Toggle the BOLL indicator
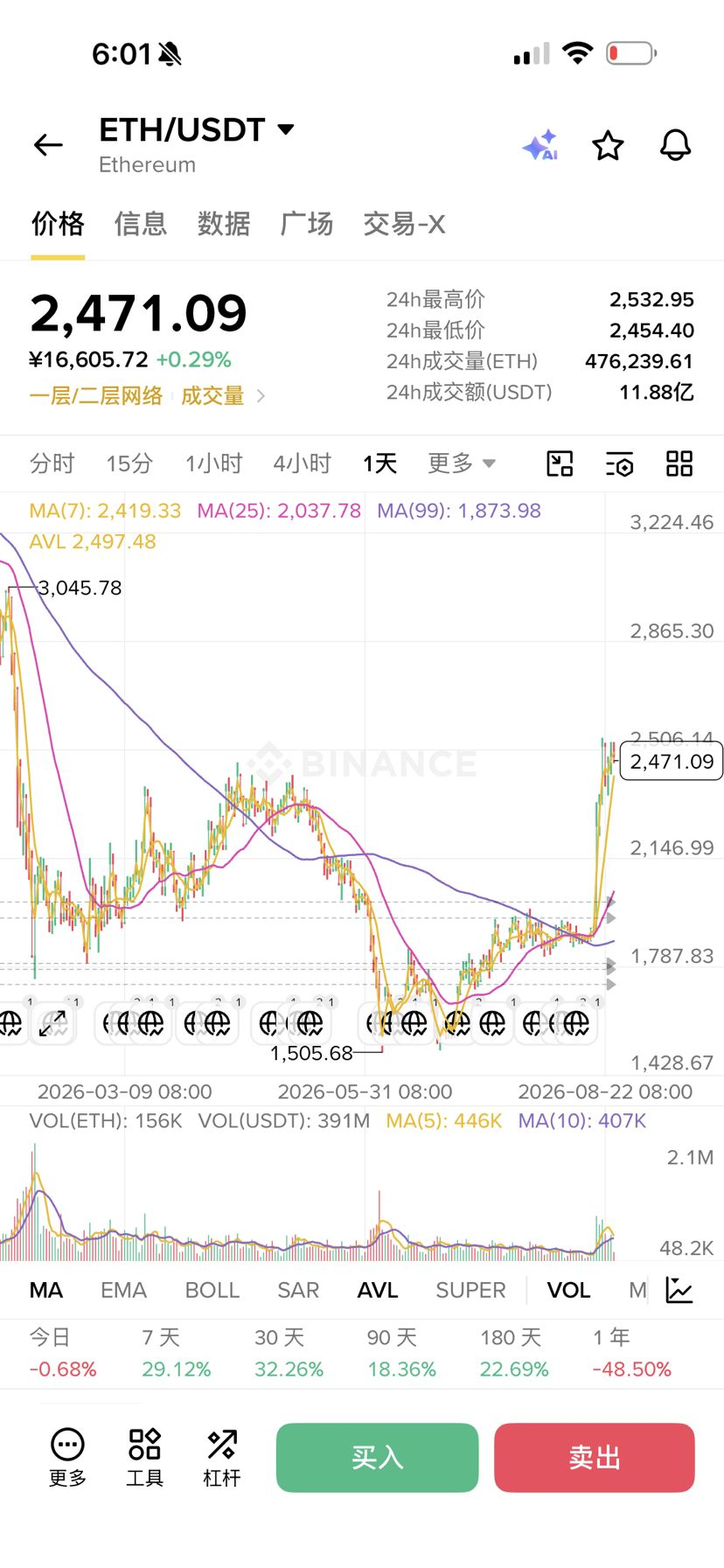Viewport: 724px width, 1568px height. click(212, 1290)
